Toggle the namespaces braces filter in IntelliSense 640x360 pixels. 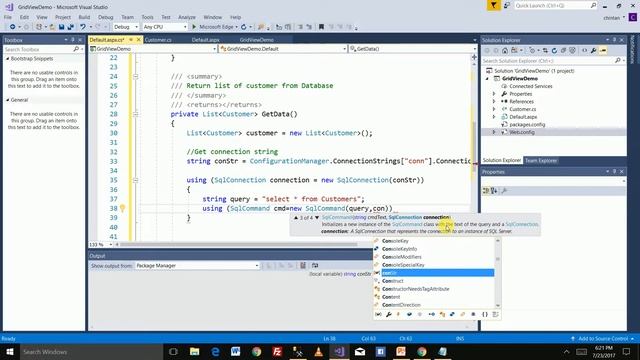(x=484, y=314)
